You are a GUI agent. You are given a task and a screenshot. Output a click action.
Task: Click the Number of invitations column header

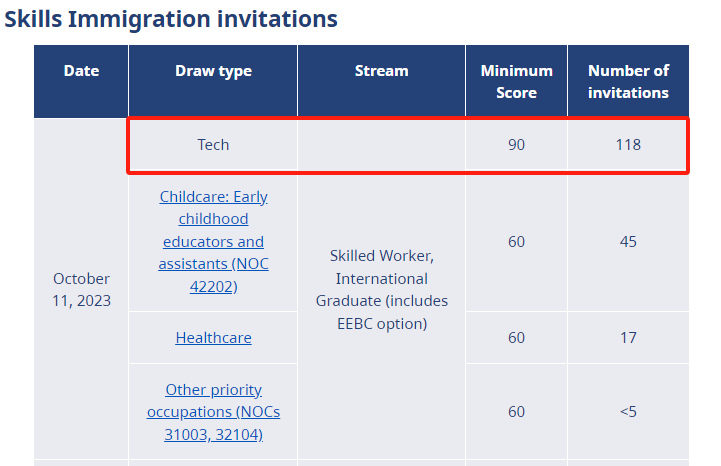point(628,81)
